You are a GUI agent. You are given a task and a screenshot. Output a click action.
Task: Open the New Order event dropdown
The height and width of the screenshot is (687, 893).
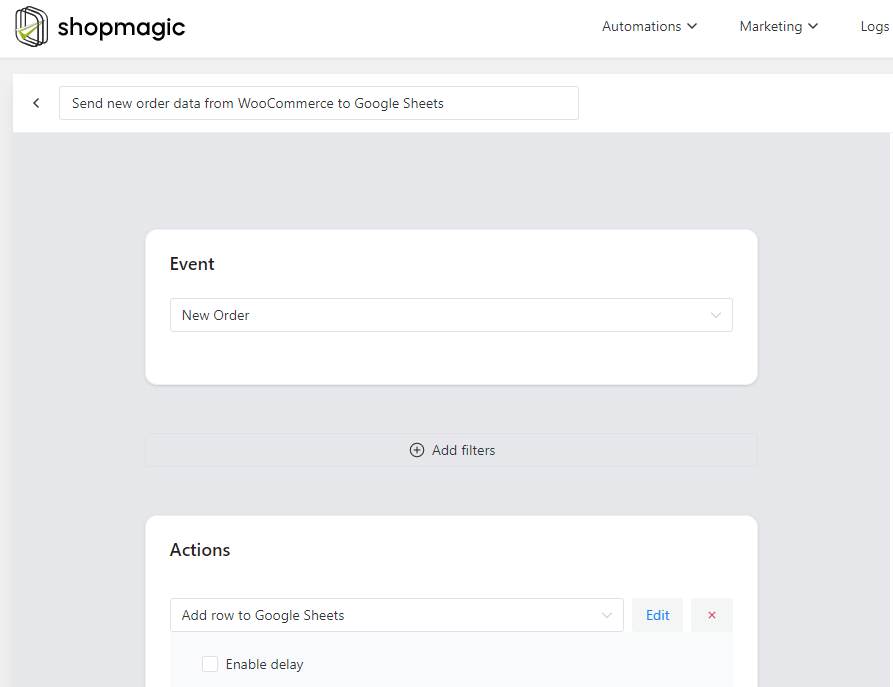tap(451, 315)
